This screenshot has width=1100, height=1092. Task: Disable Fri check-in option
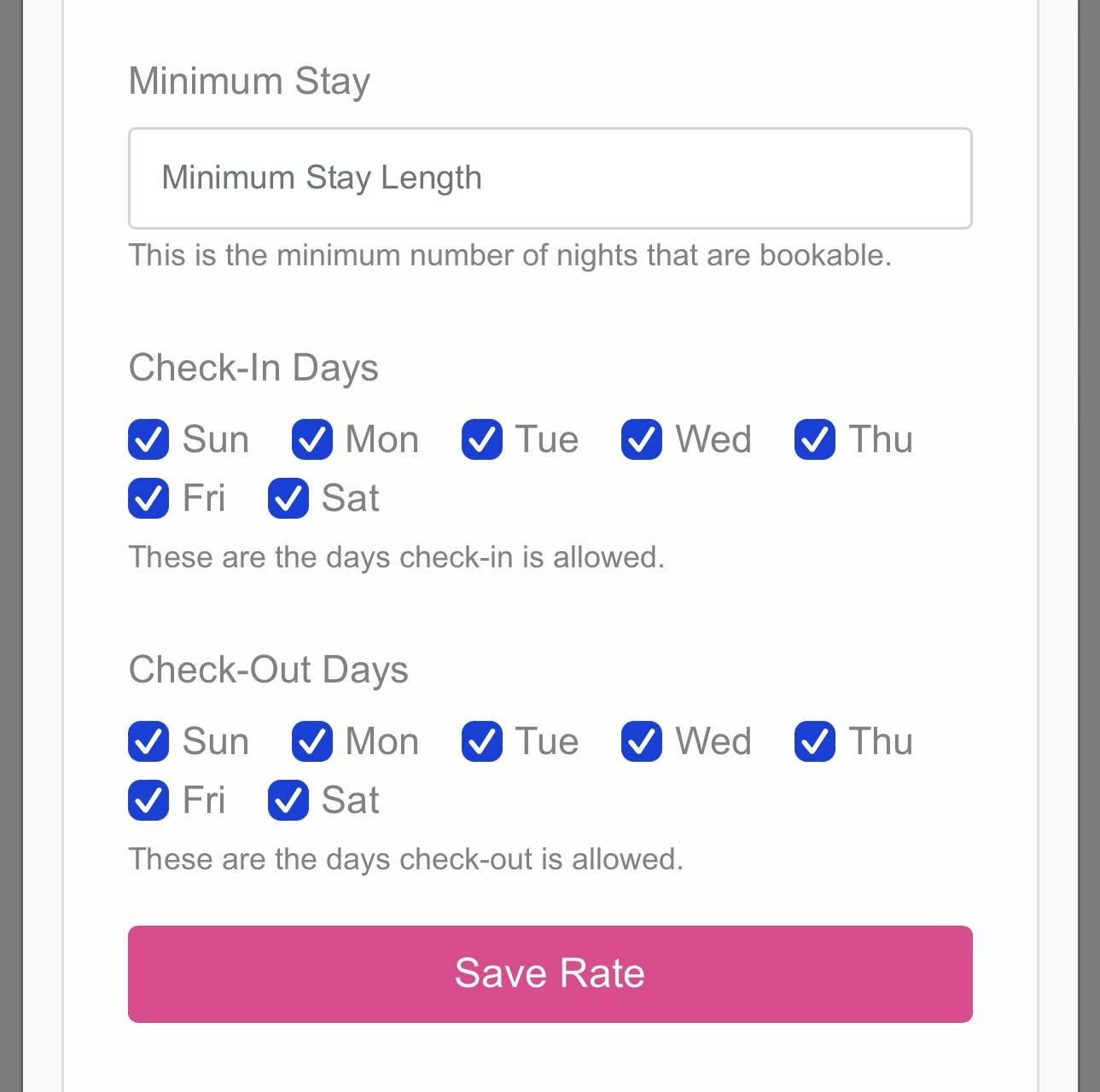click(x=148, y=499)
